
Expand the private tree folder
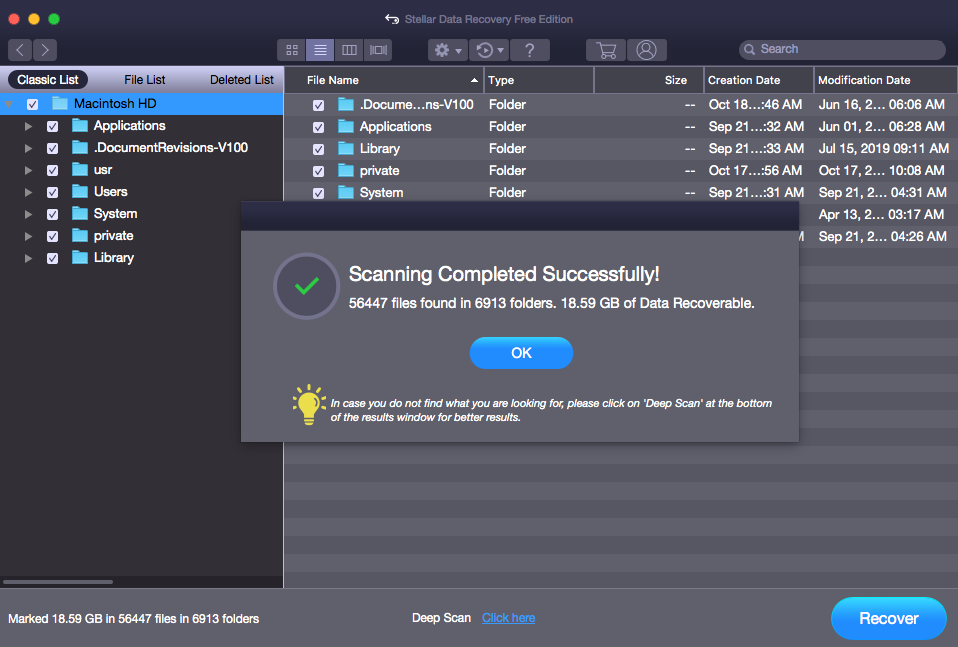click(28, 236)
